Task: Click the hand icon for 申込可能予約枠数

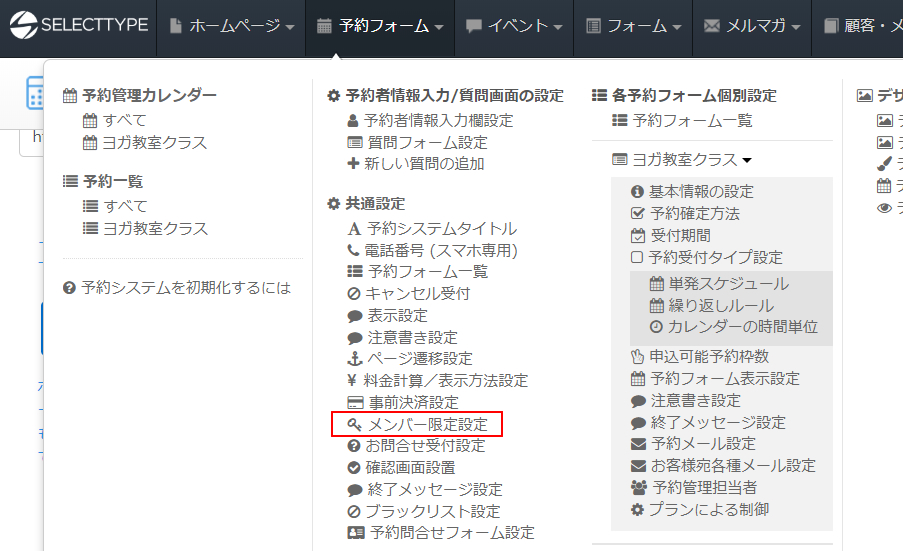Action: (638, 357)
